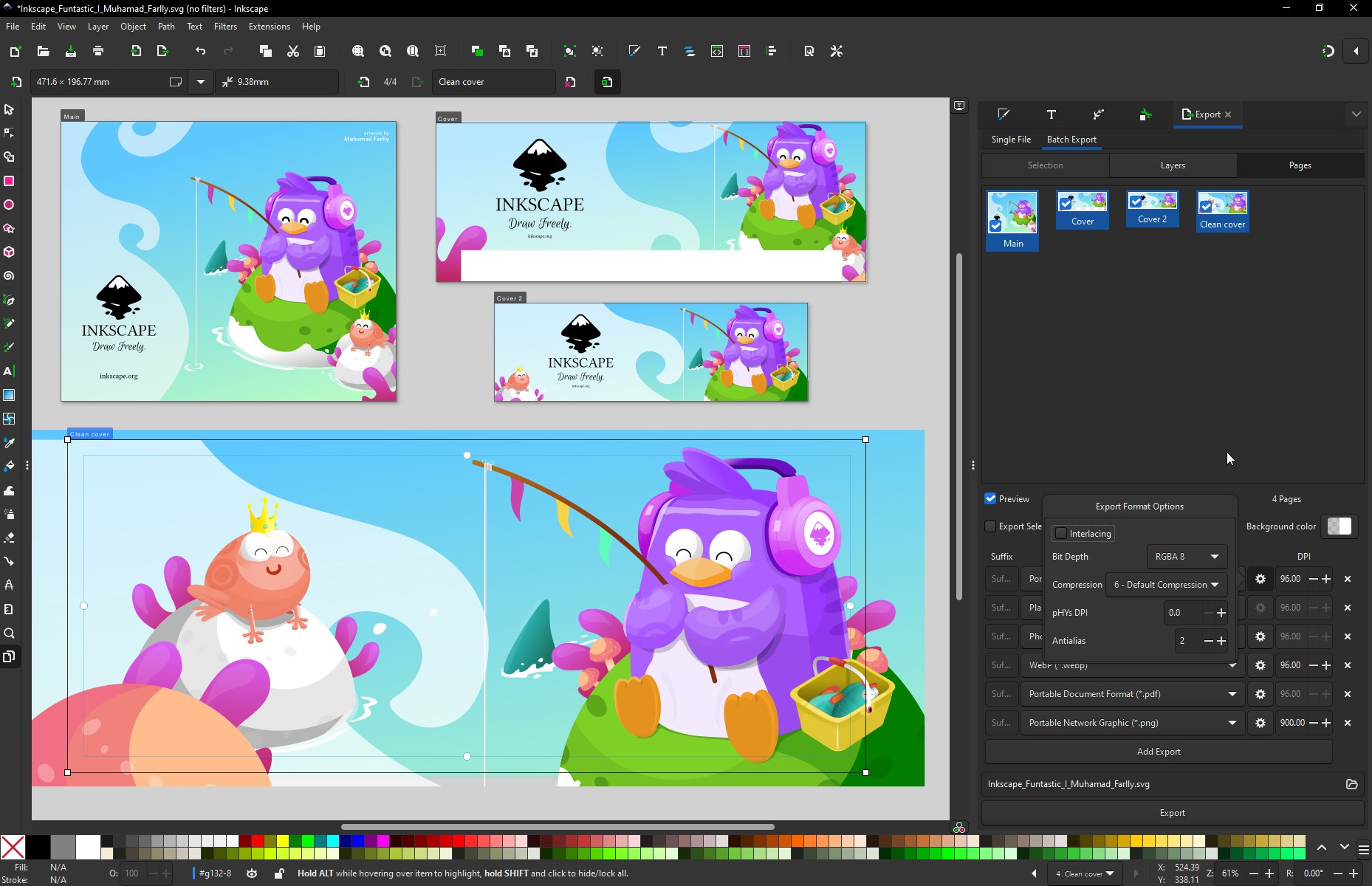Image resolution: width=1372 pixels, height=886 pixels.
Task: Click the Export button at the bottom
Action: tap(1173, 812)
